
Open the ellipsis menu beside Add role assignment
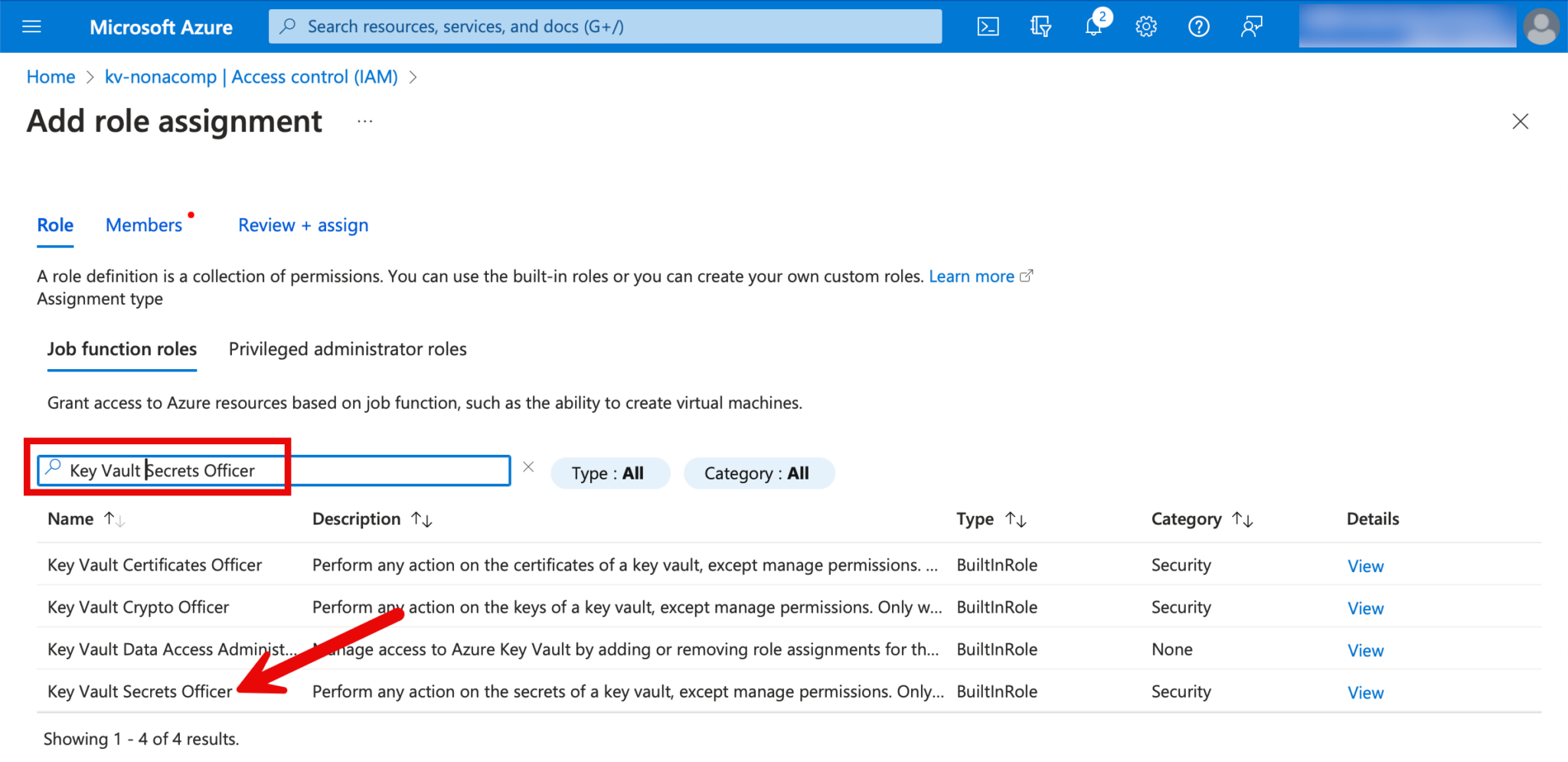(x=364, y=122)
